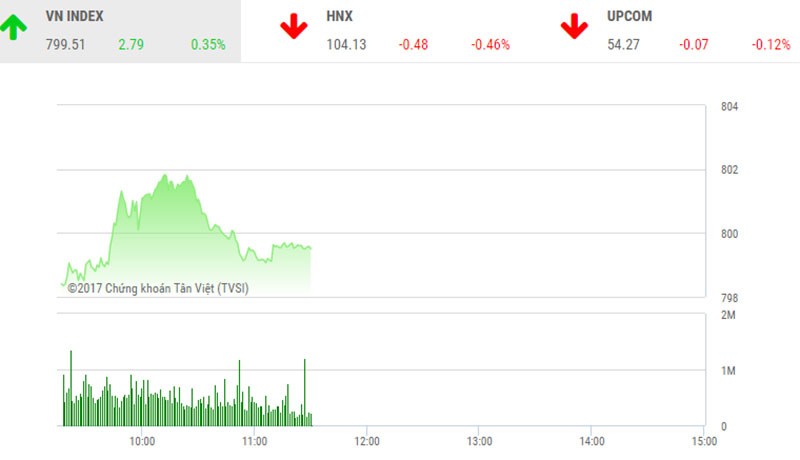Click the 804 price axis label
This screenshot has height=460, width=800.
click(x=728, y=107)
